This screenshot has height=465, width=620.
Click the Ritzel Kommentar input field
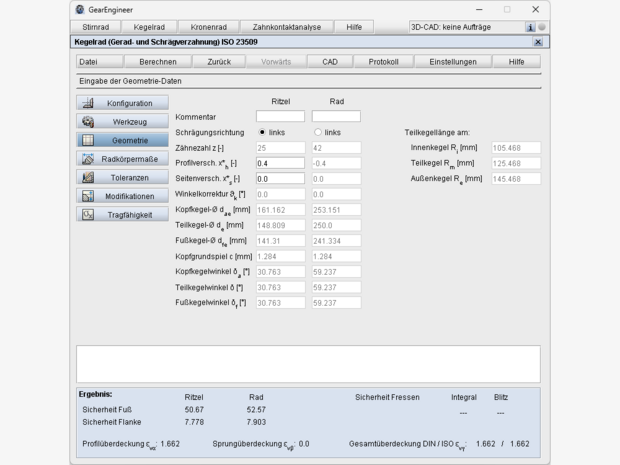(280, 117)
